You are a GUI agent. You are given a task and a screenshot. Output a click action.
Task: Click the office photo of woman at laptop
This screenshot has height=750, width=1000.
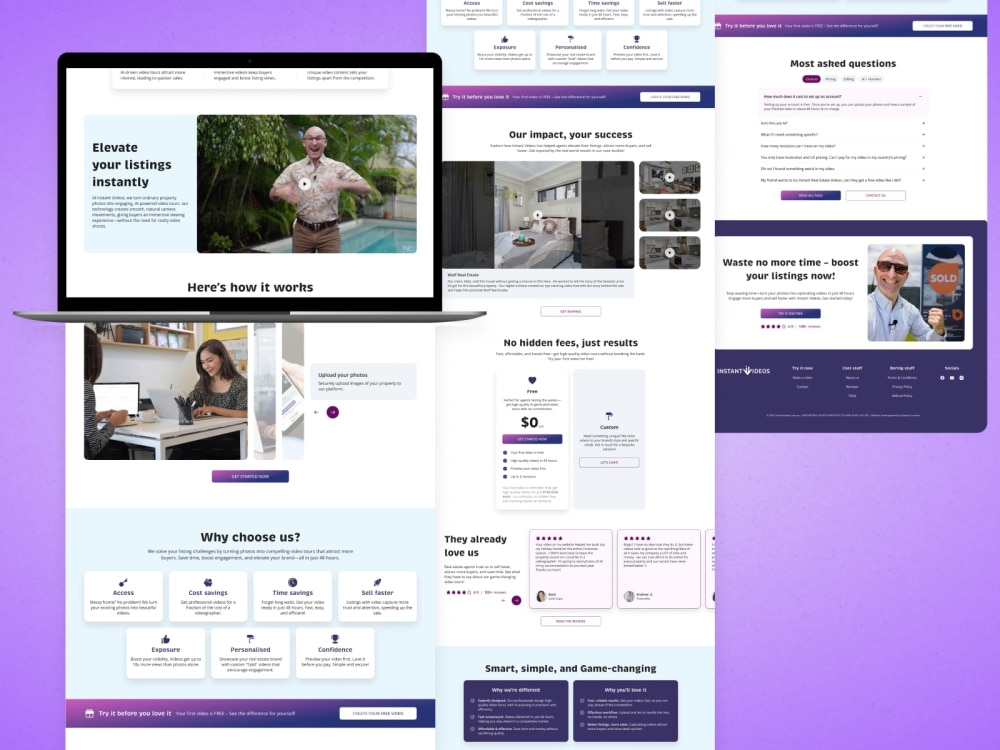[166, 391]
